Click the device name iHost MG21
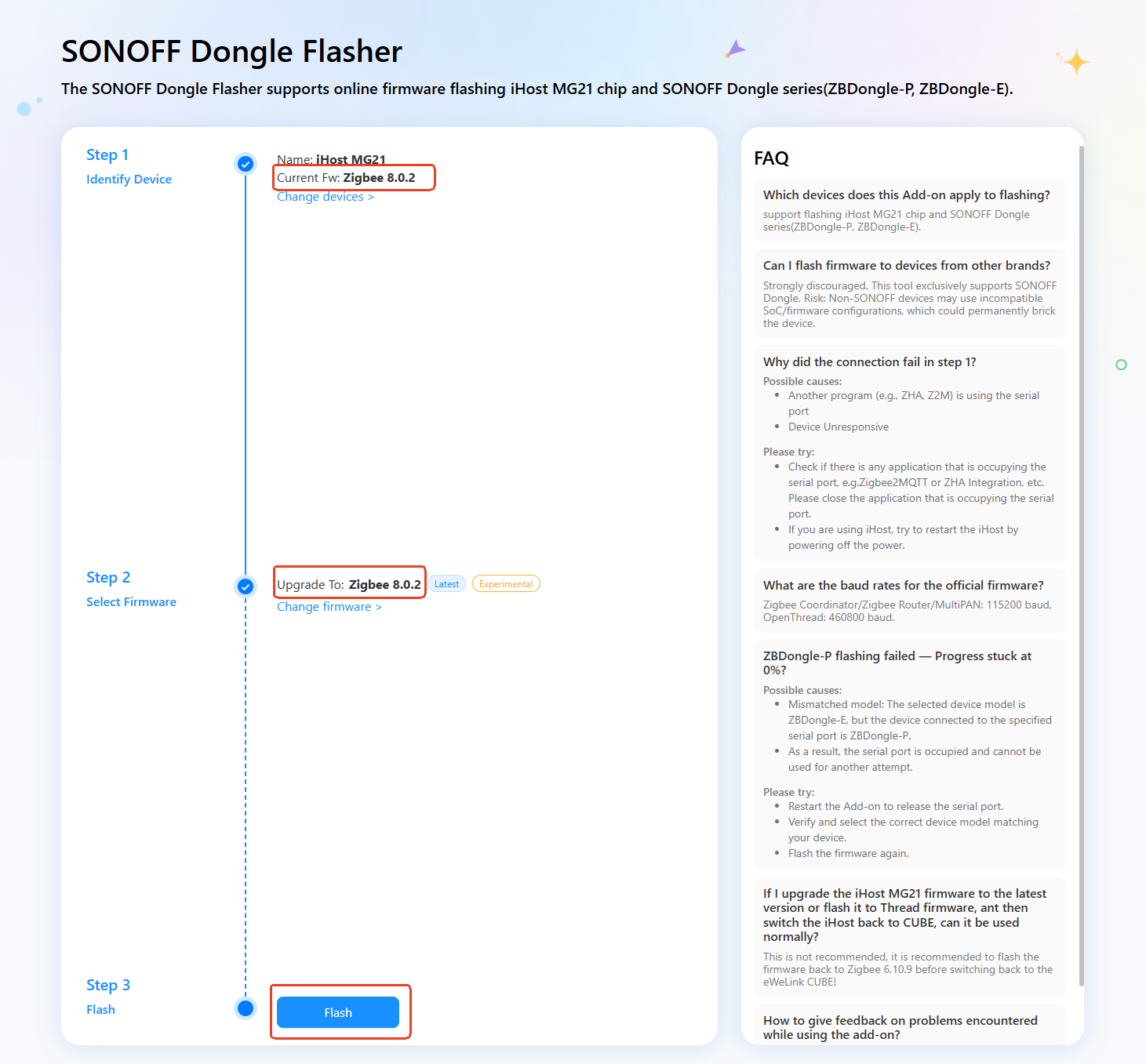This screenshot has width=1146, height=1064. click(x=351, y=159)
